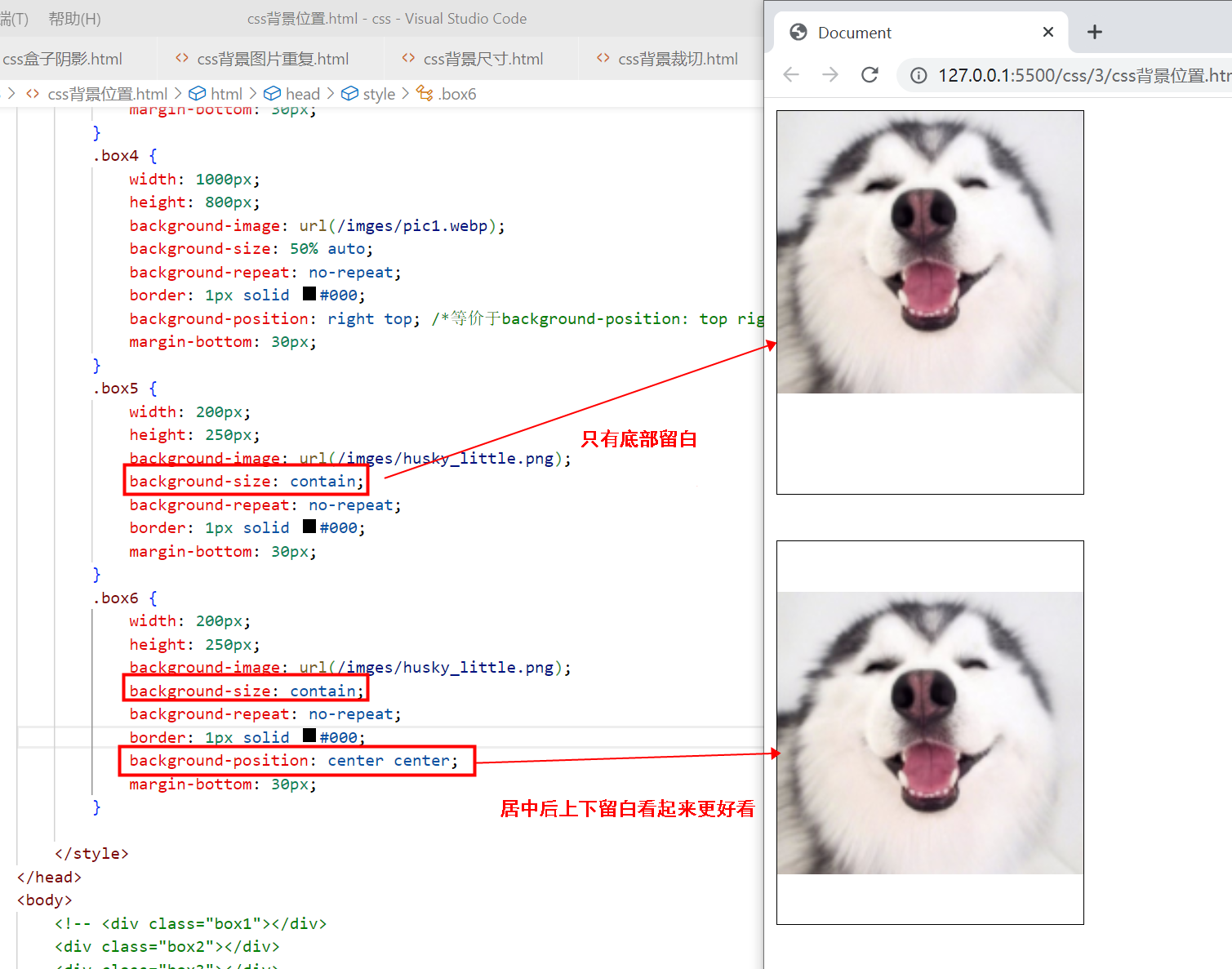Click the .box5 selector line in code

(x=125, y=388)
